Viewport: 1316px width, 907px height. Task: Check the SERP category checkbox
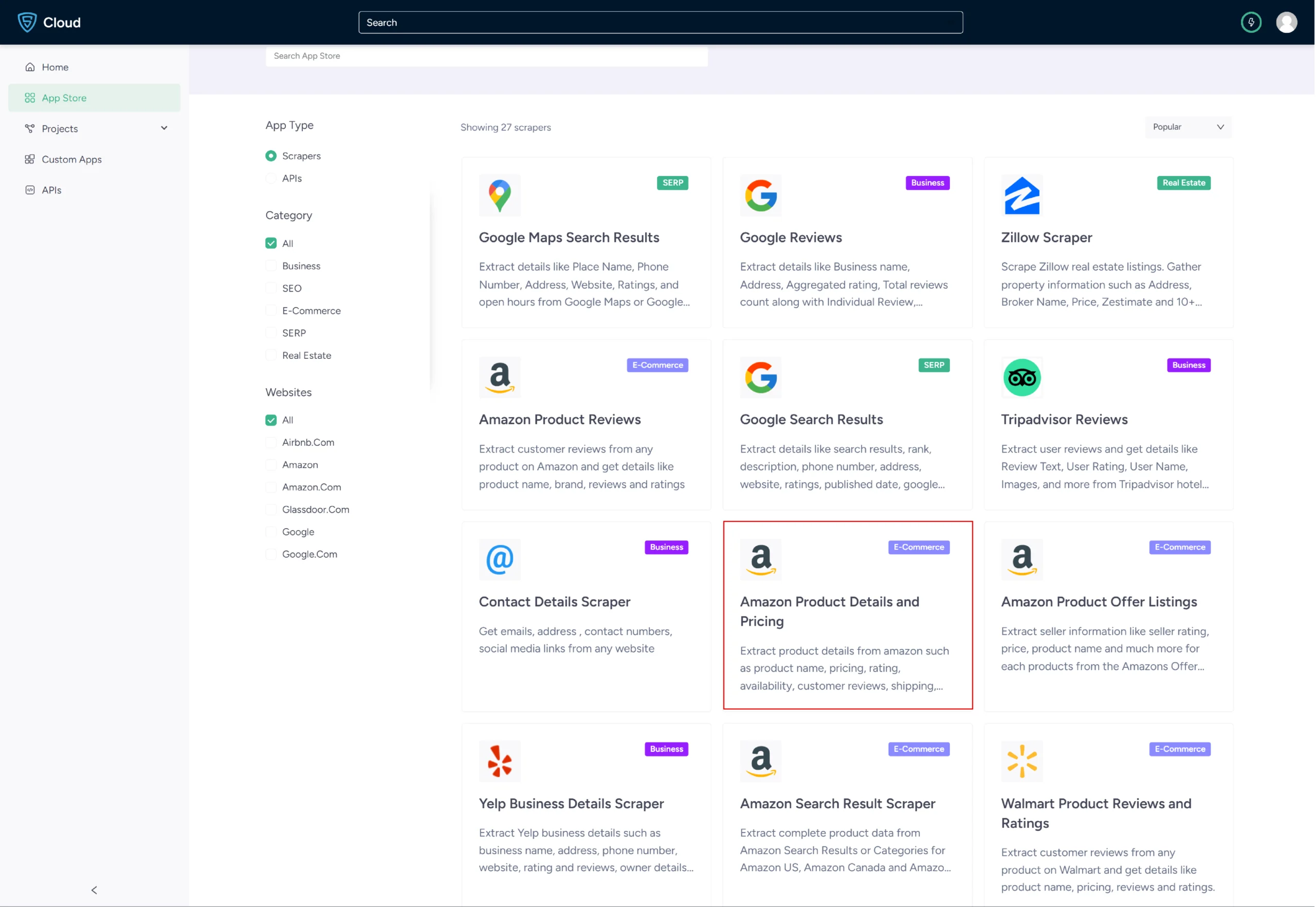coord(271,333)
